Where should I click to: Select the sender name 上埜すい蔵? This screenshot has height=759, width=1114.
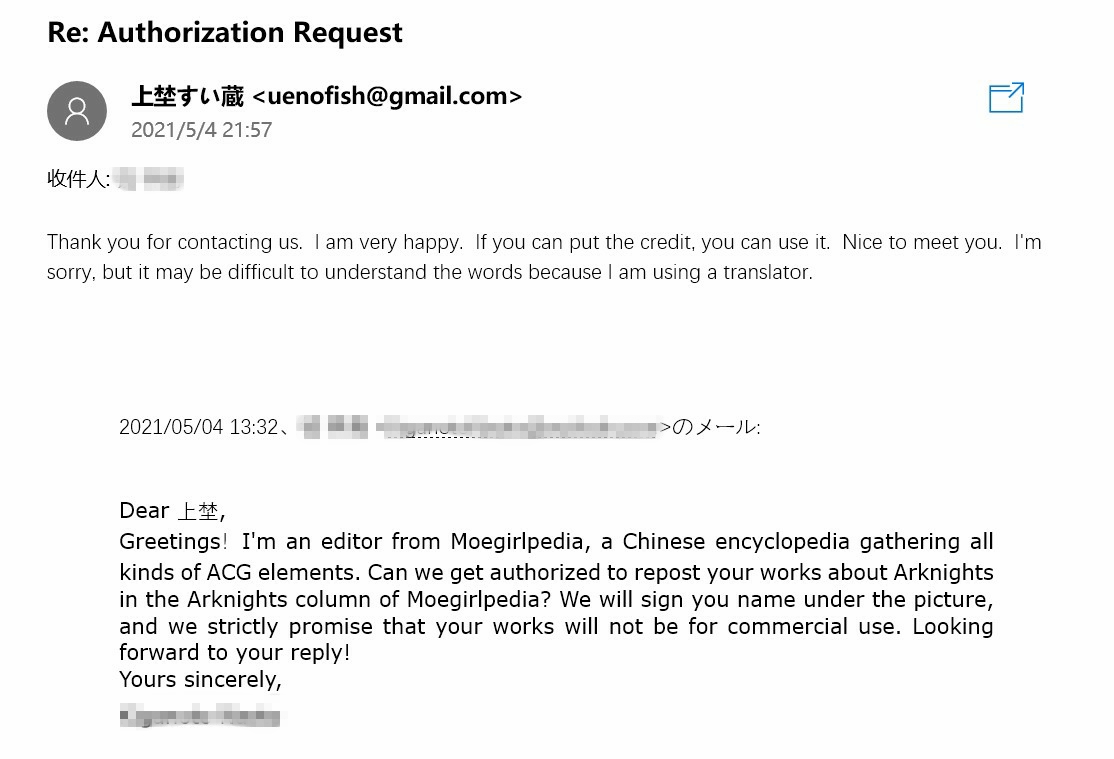click(x=187, y=96)
